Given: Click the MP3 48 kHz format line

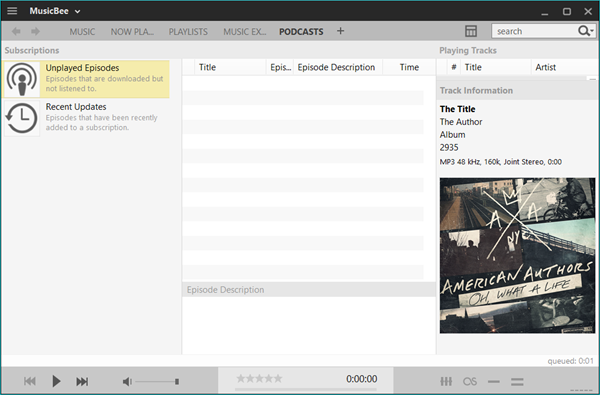Looking at the screenshot, I should 501,162.
